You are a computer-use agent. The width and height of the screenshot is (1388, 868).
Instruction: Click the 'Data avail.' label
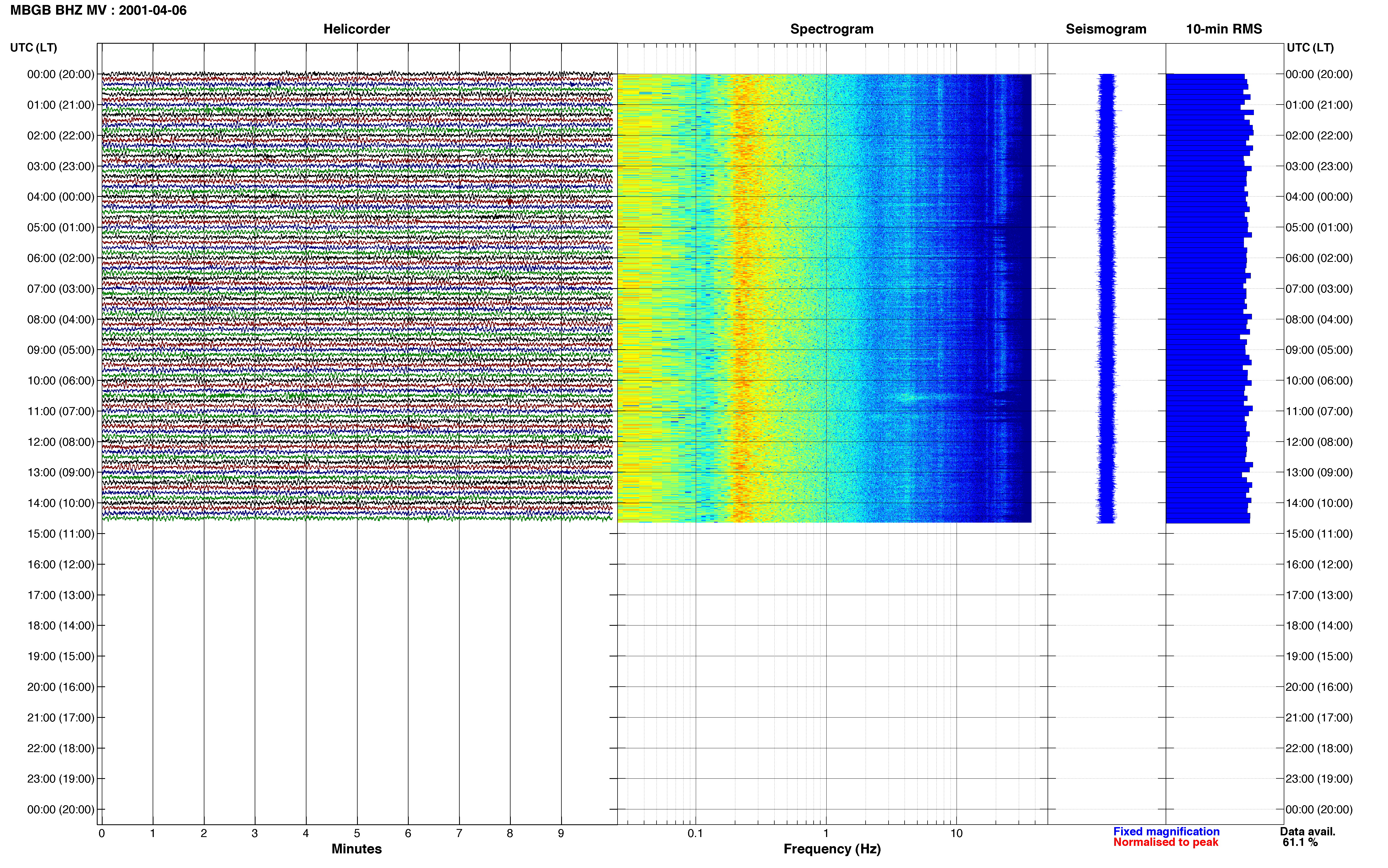tap(1308, 831)
